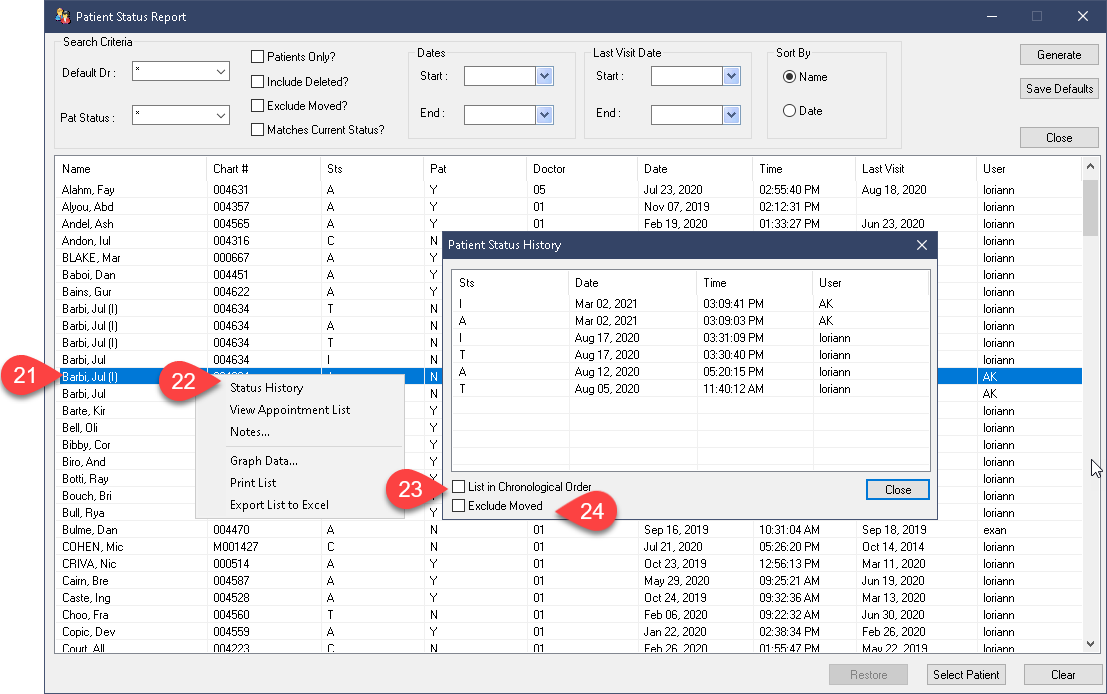Choose Status History from the context menu

point(266,388)
